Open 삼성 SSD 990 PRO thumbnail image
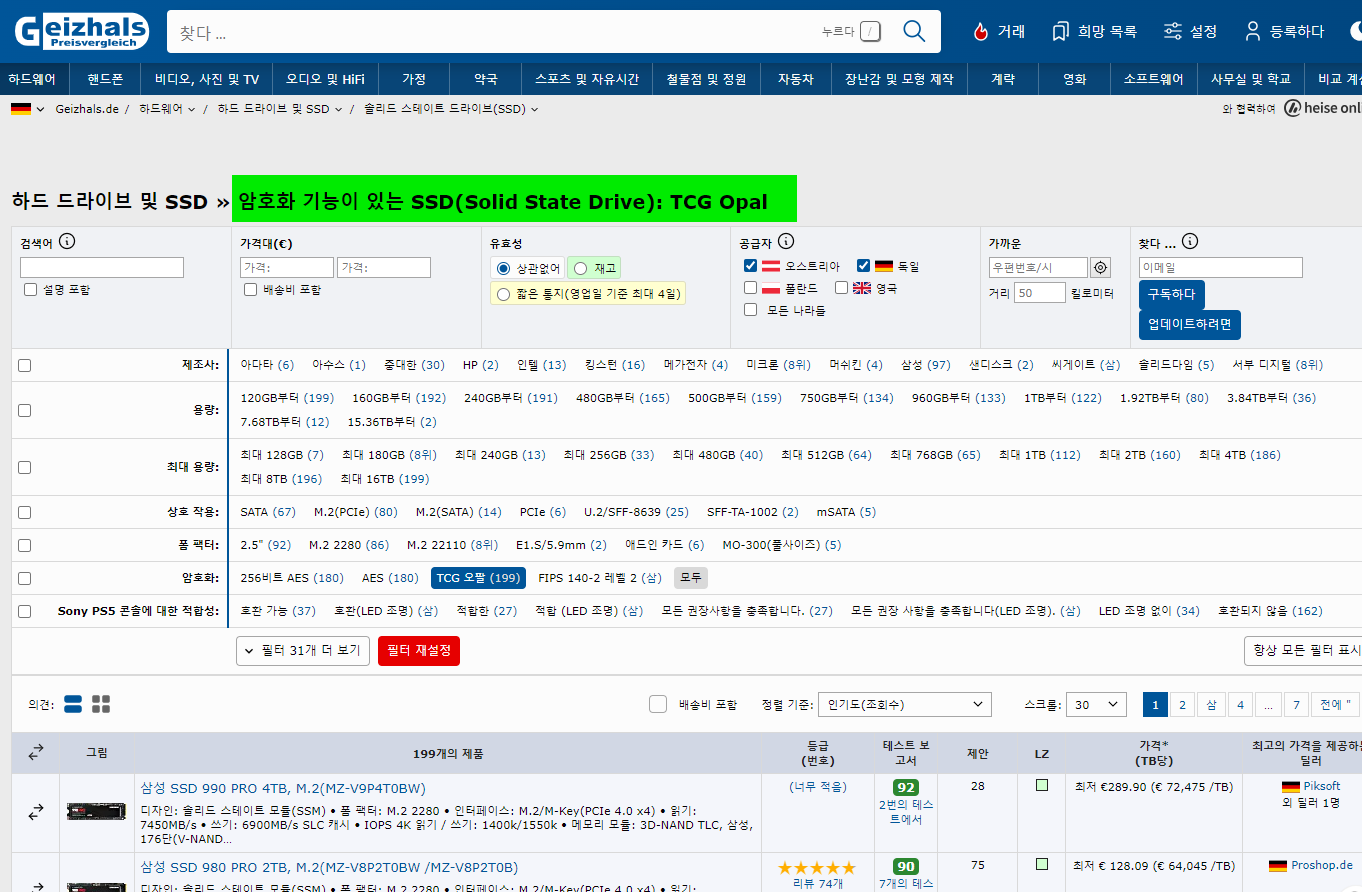This screenshot has width=1362, height=892. (x=96, y=811)
